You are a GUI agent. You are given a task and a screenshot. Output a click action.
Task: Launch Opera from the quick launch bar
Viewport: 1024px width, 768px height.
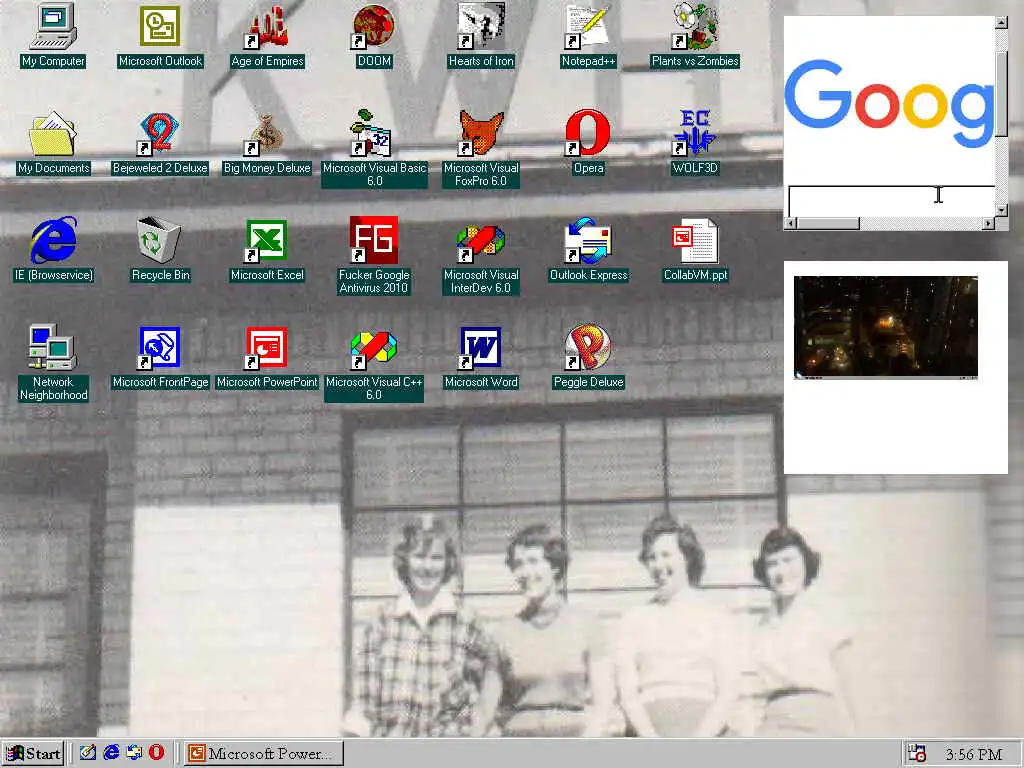click(x=157, y=753)
